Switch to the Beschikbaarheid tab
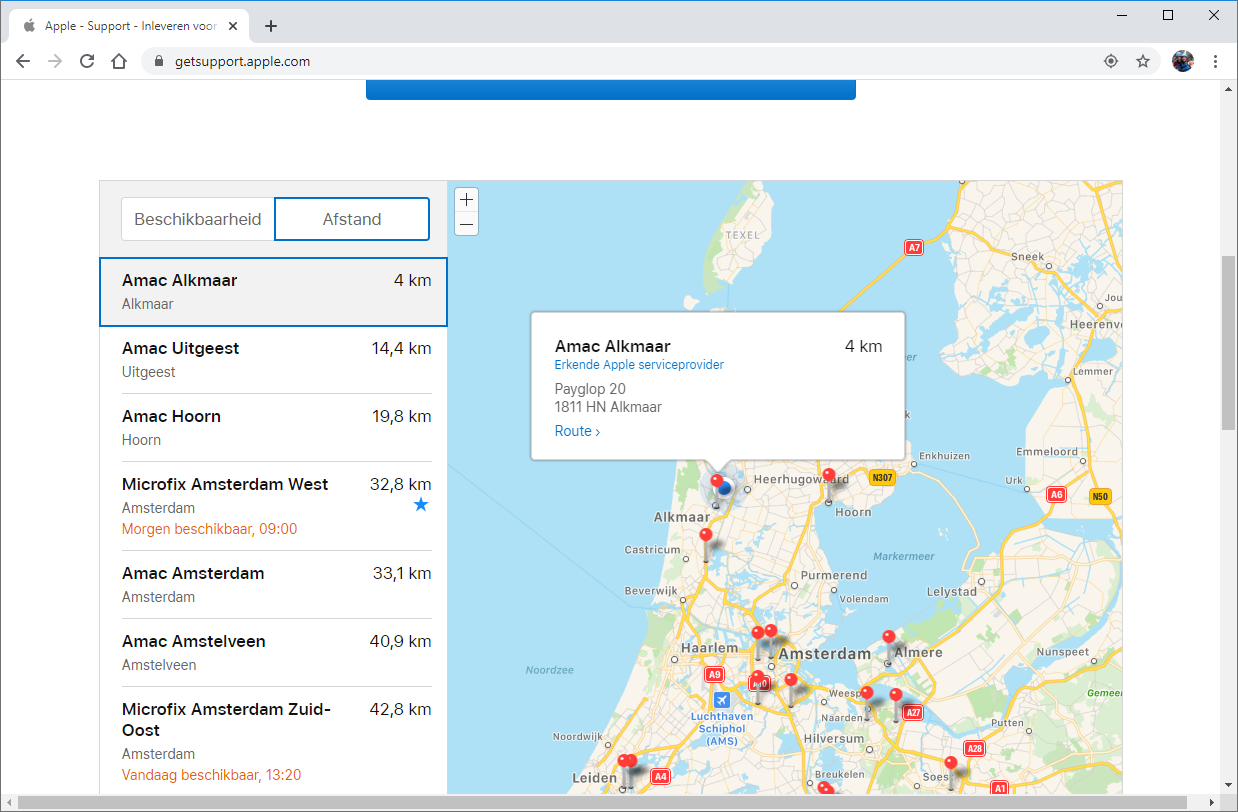The image size is (1238, 812). (x=198, y=219)
